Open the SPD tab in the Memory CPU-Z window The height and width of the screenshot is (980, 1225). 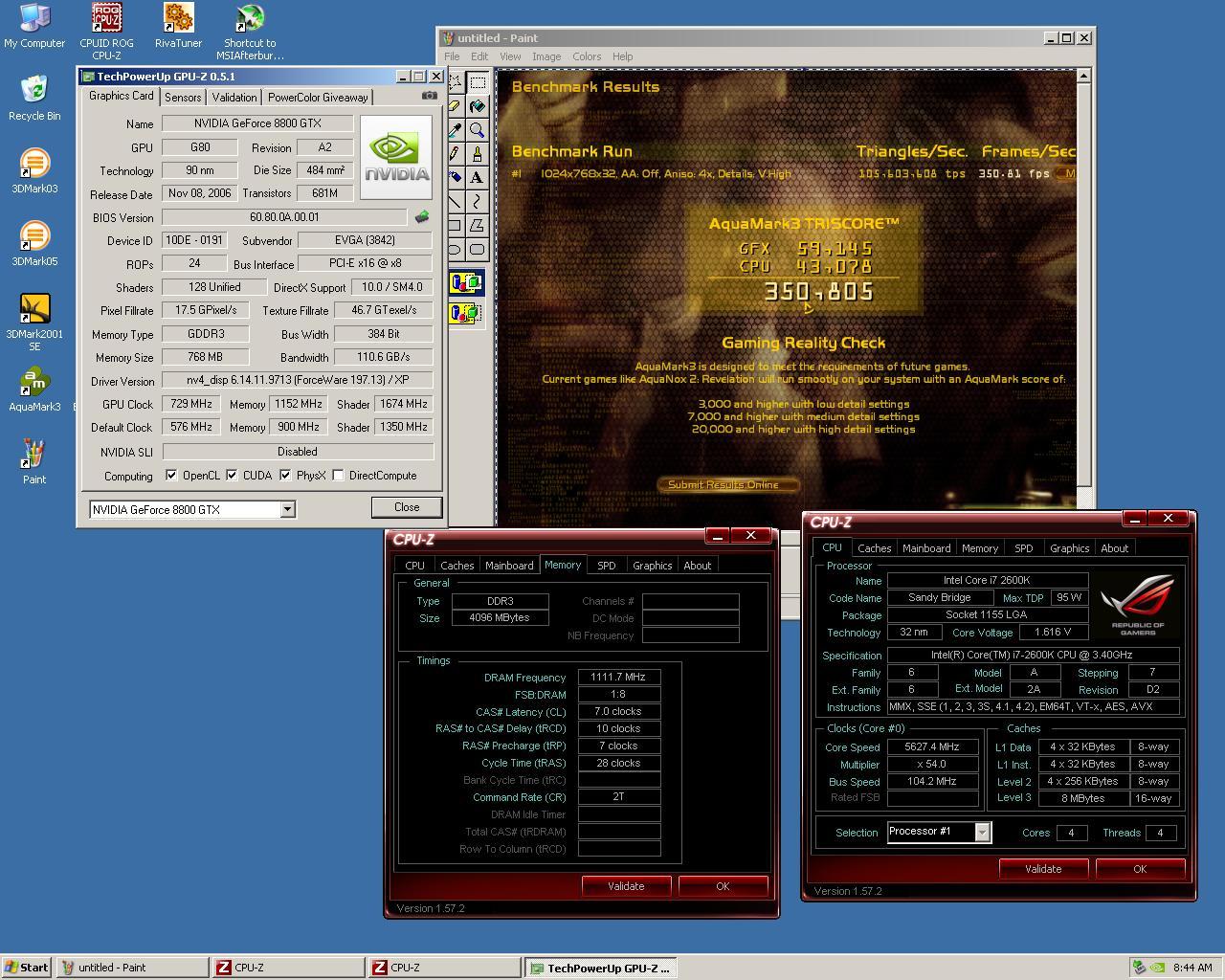point(607,566)
